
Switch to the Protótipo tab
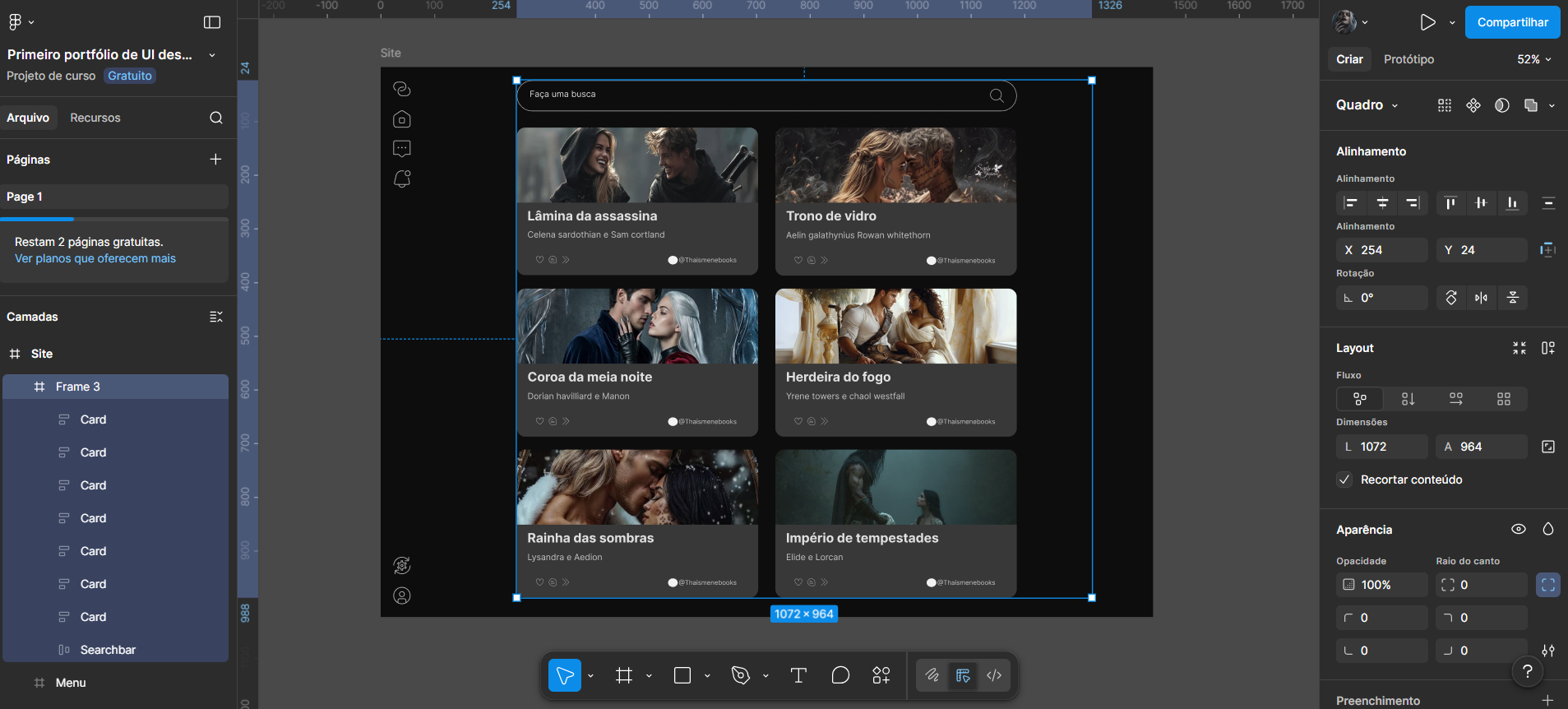1408,59
